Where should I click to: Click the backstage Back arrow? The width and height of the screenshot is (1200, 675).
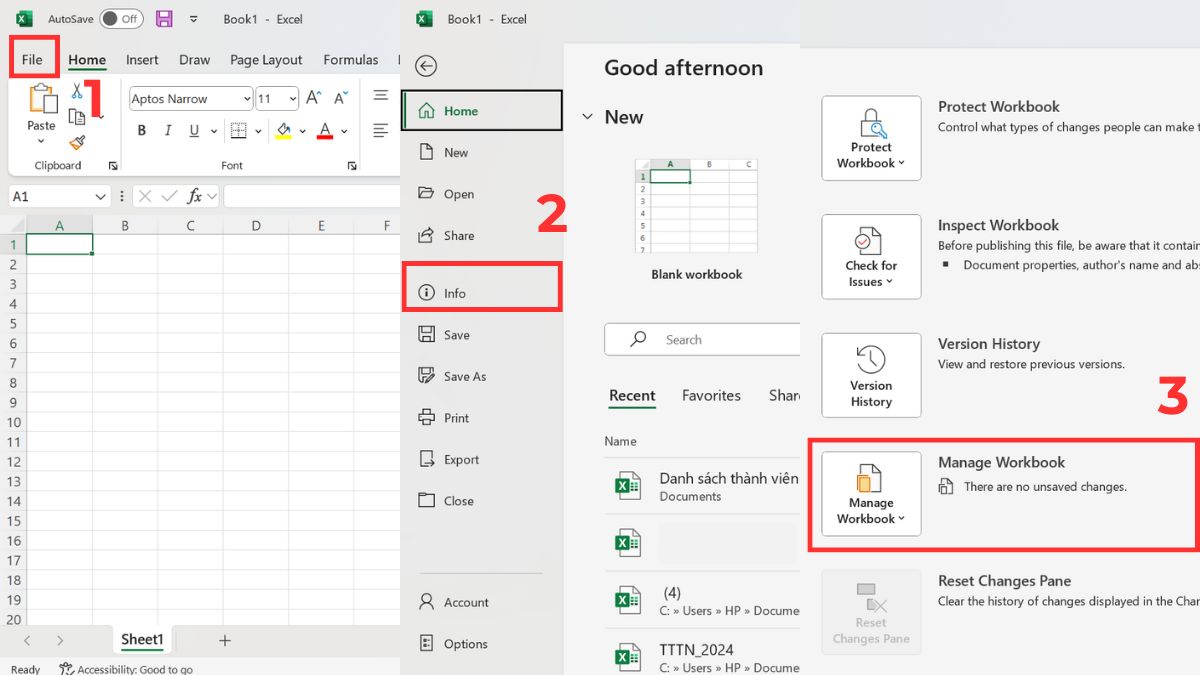[x=426, y=66]
